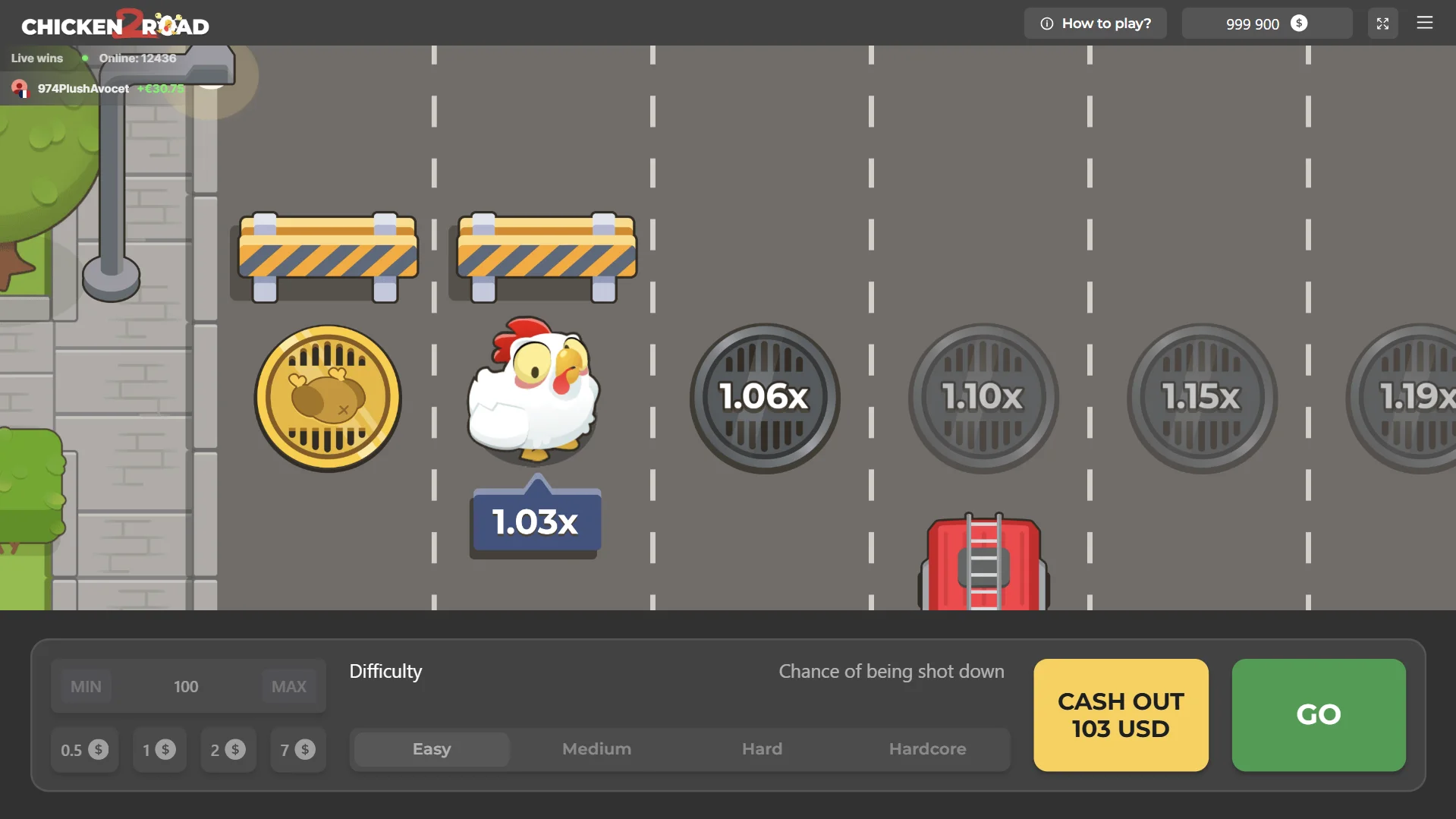Click the 1.15x manhole cover
This screenshot has width=1456, height=819.
(x=1202, y=398)
